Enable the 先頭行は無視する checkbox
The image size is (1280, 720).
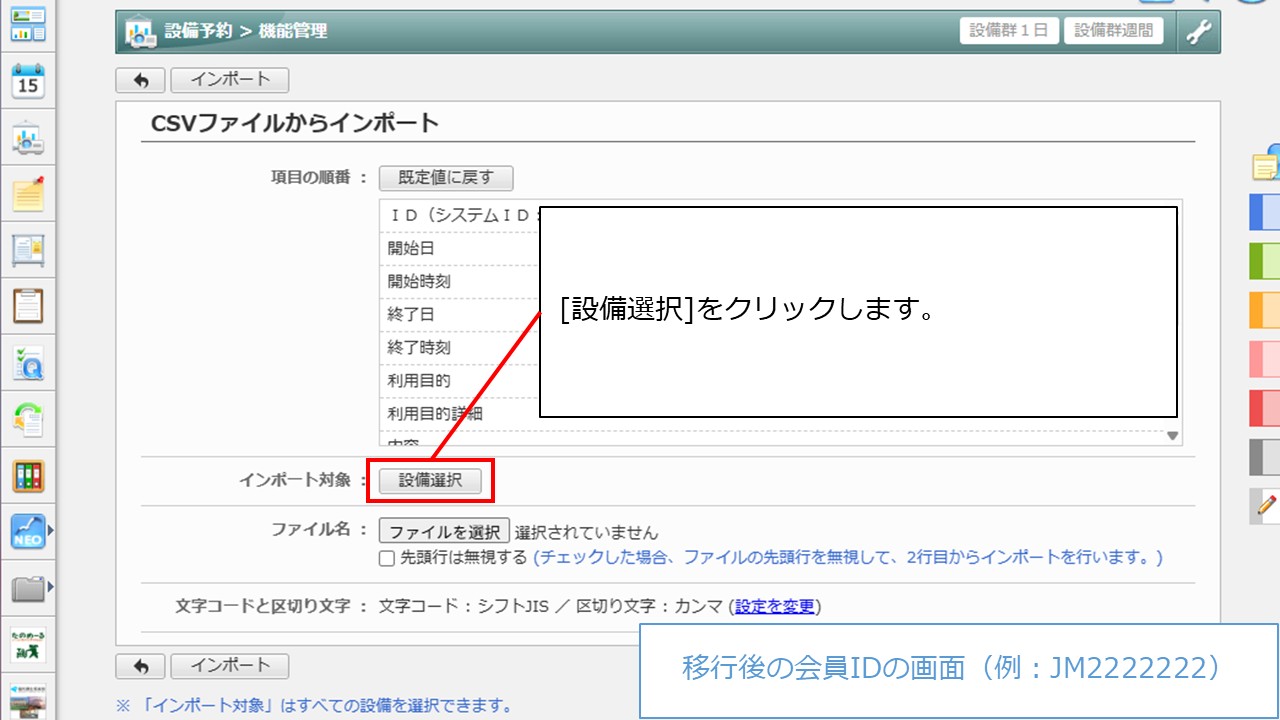click(387, 558)
